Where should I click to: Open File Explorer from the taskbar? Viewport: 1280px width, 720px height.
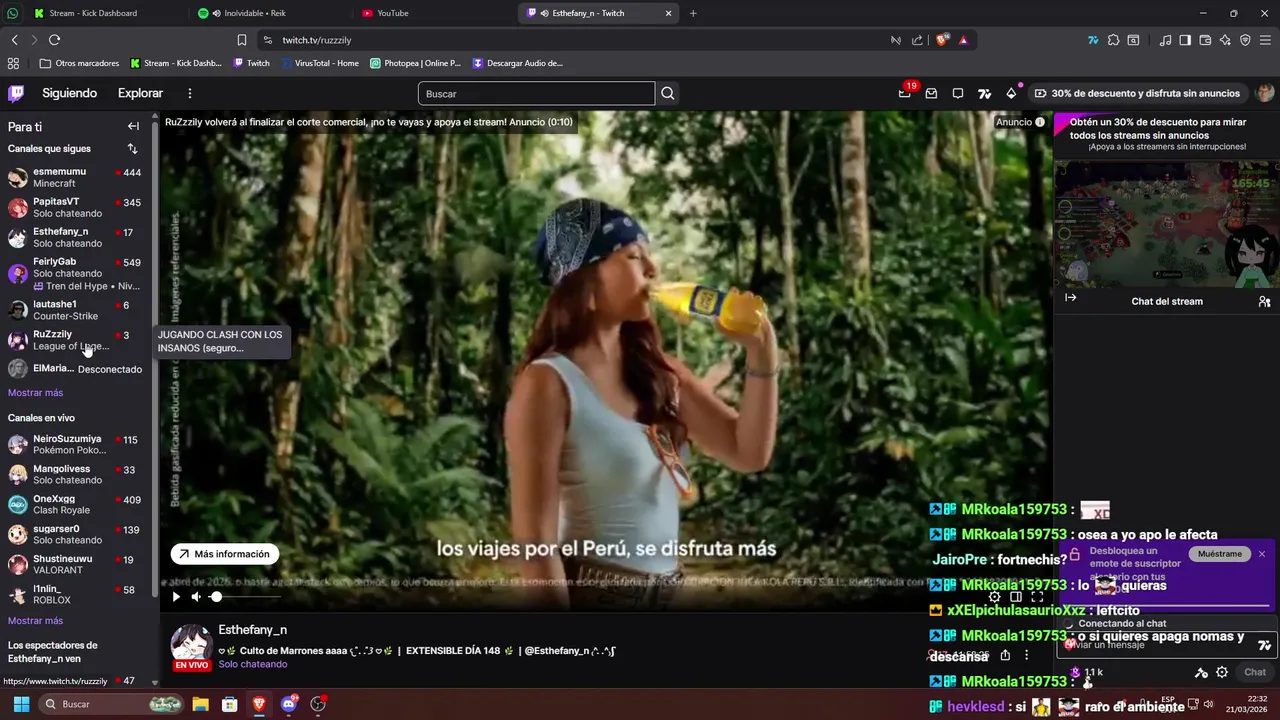200,704
